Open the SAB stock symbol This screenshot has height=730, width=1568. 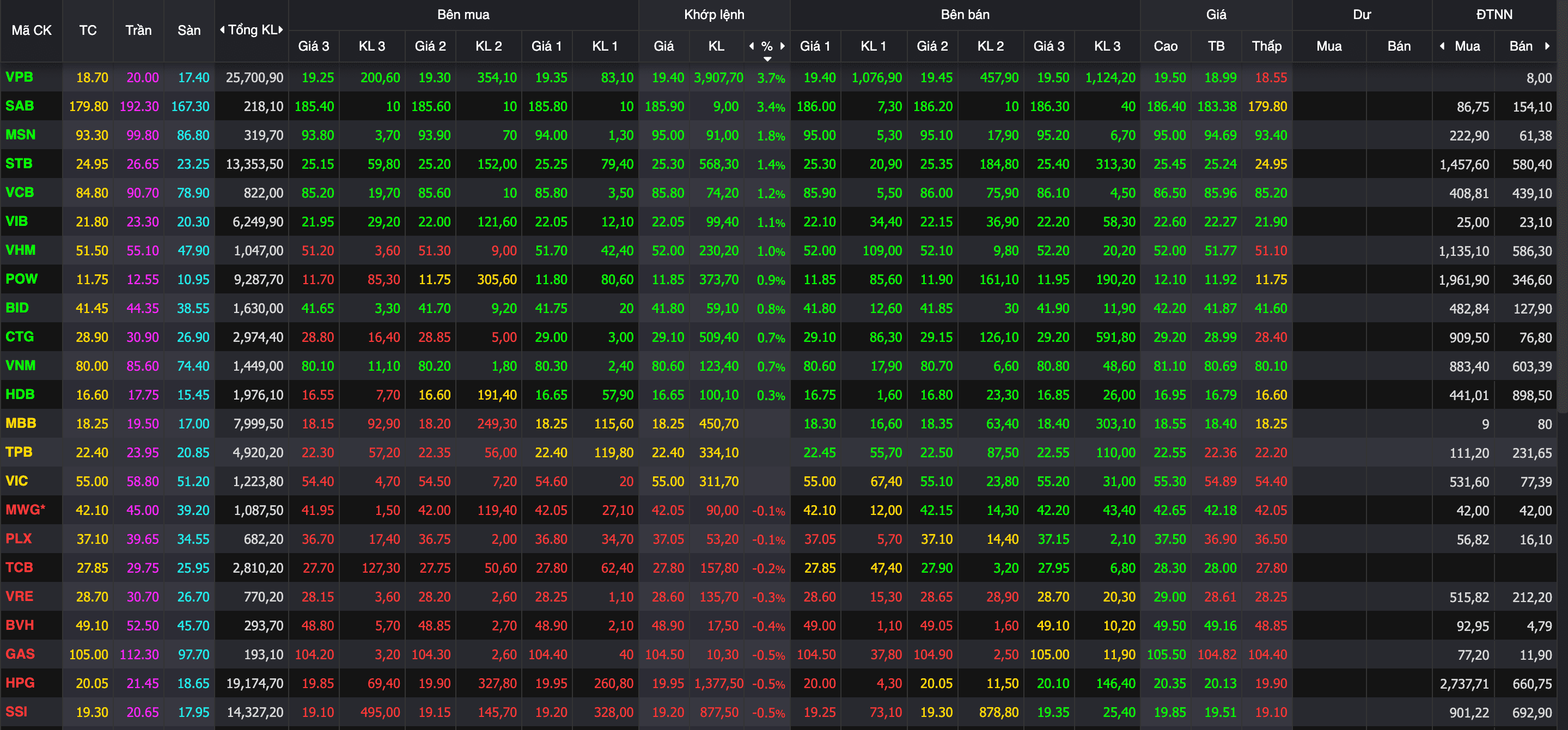(x=20, y=106)
